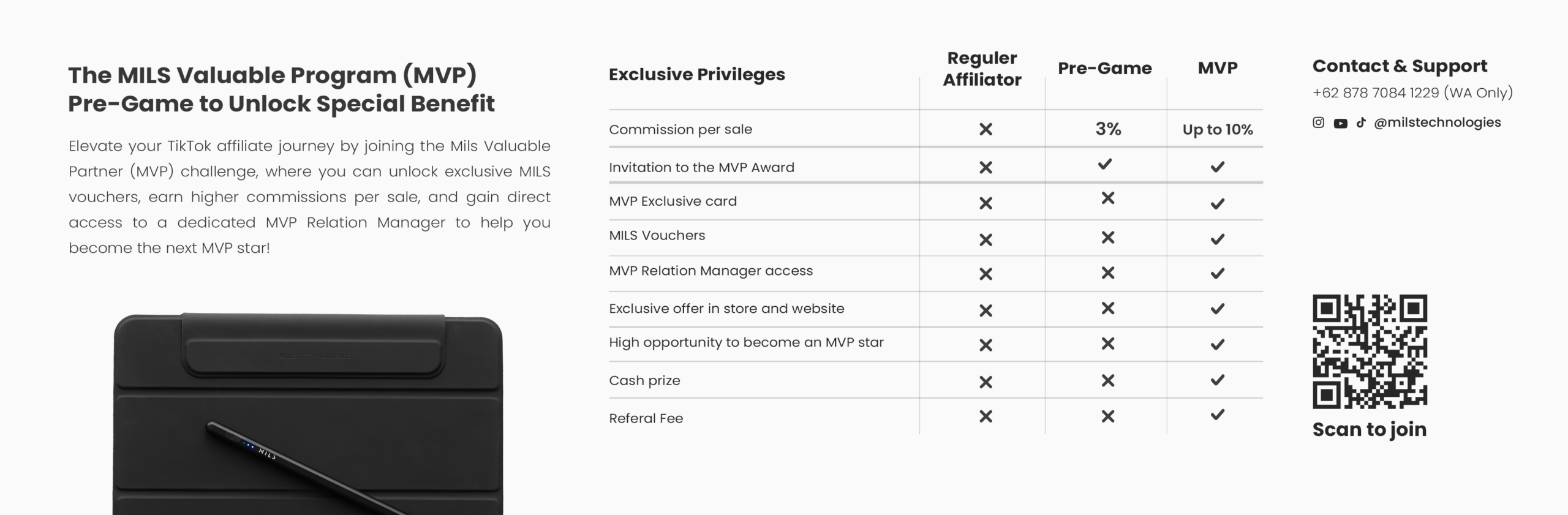This screenshot has height=515, width=1568.
Task: Click the Pre-Game checkmark for MVP Award invitation
Action: coord(1105,164)
